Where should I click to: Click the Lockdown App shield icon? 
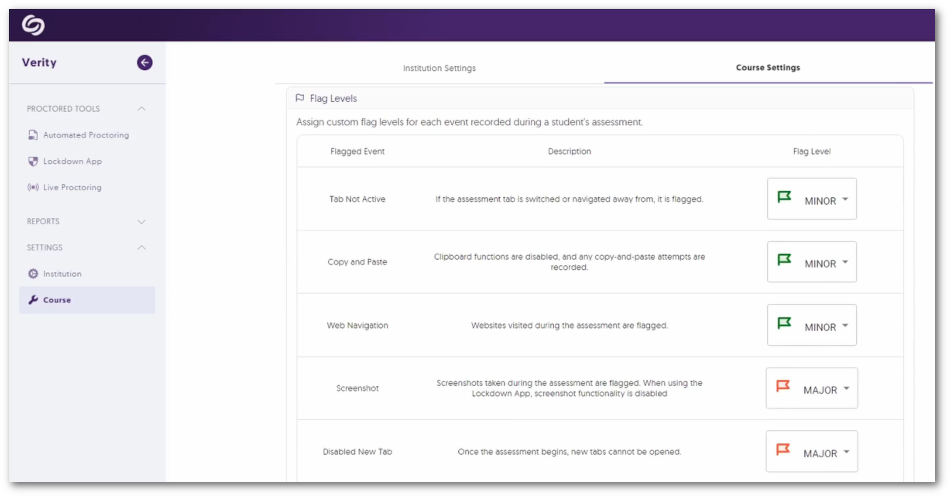click(x=33, y=161)
